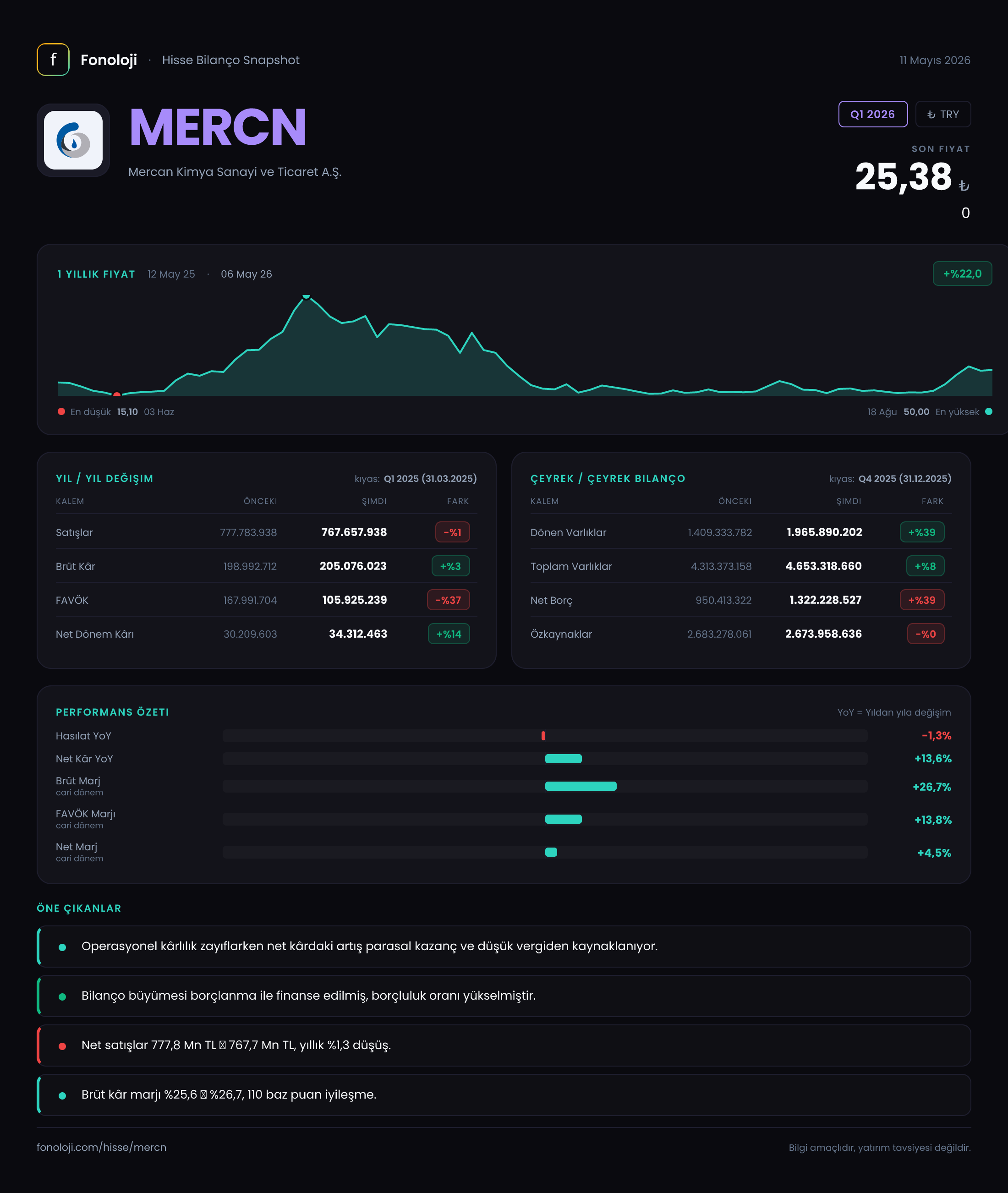The width and height of the screenshot is (1008, 1193).
Task: Click the 15,10 lowest price value
Action: 127,412
